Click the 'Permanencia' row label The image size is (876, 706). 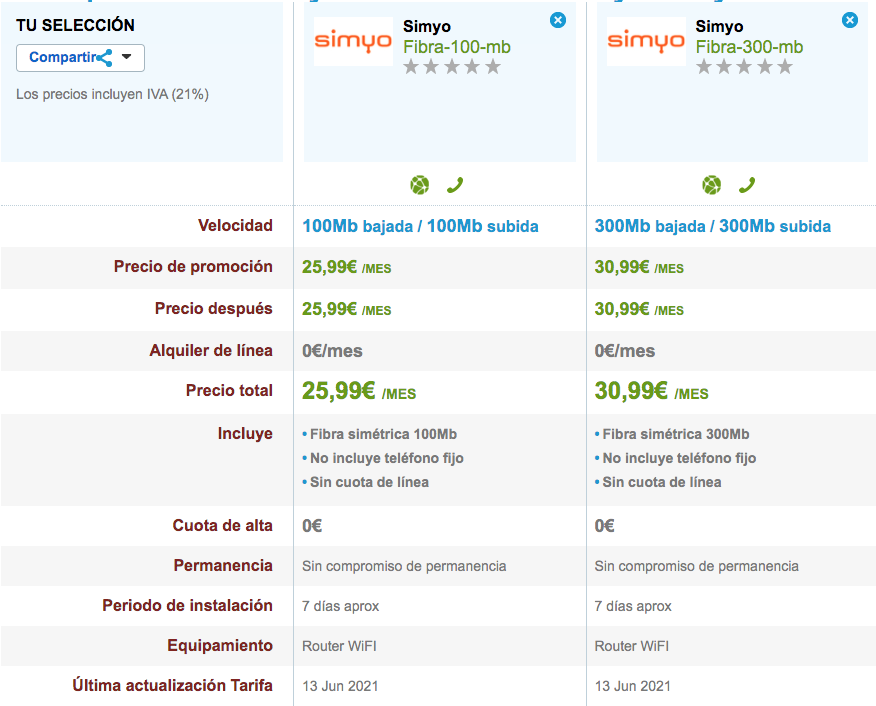tap(223, 566)
